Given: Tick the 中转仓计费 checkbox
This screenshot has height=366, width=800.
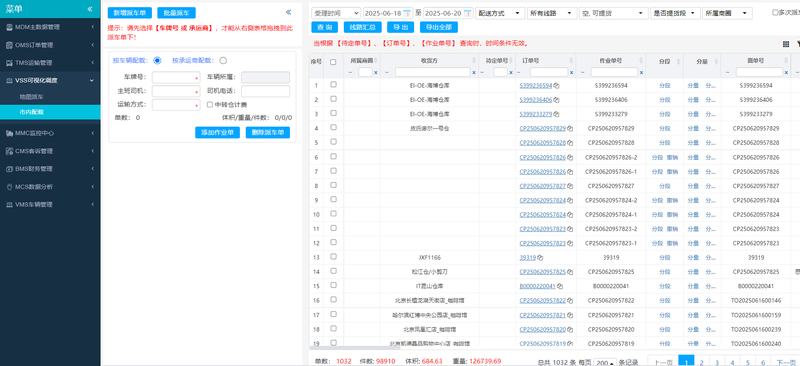Looking at the screenshot, I should point(210,105).
